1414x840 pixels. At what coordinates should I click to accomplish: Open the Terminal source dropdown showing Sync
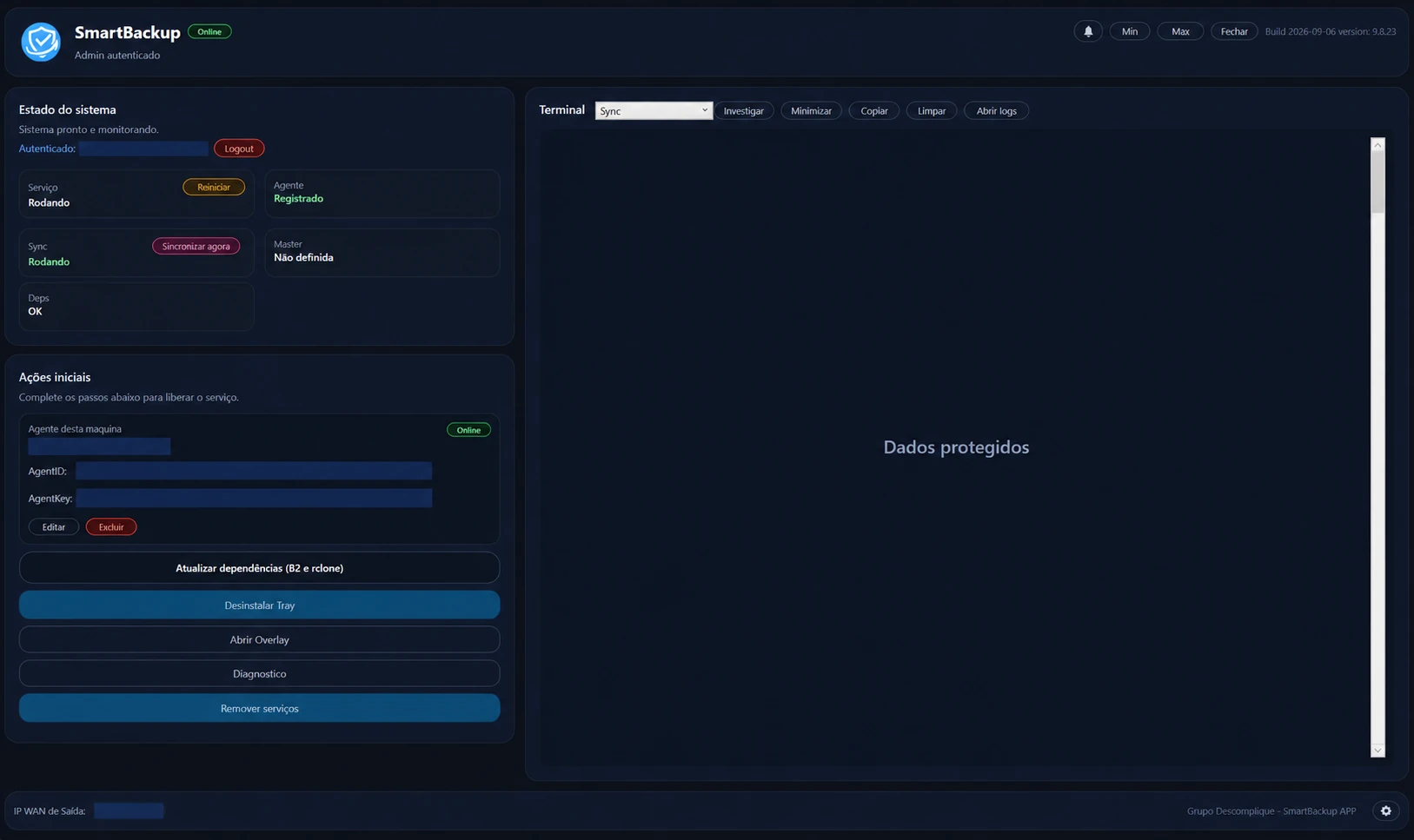pyautogui.click(x=654, y=111)
